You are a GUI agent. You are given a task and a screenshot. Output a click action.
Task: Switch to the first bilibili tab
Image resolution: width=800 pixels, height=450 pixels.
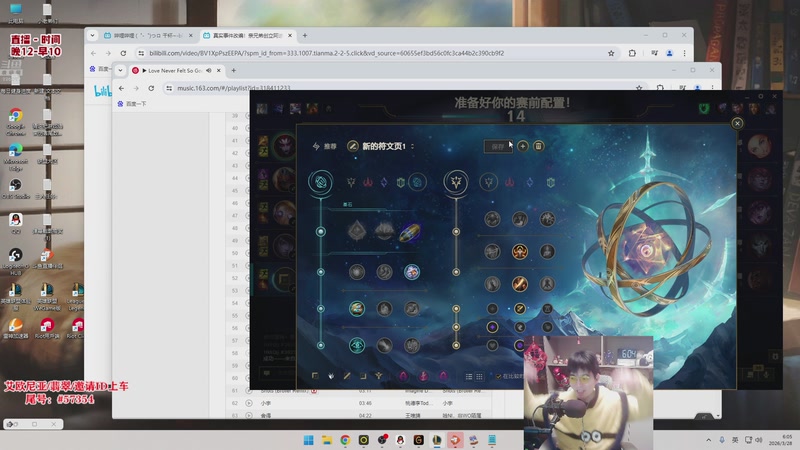[x=148, y=35]
